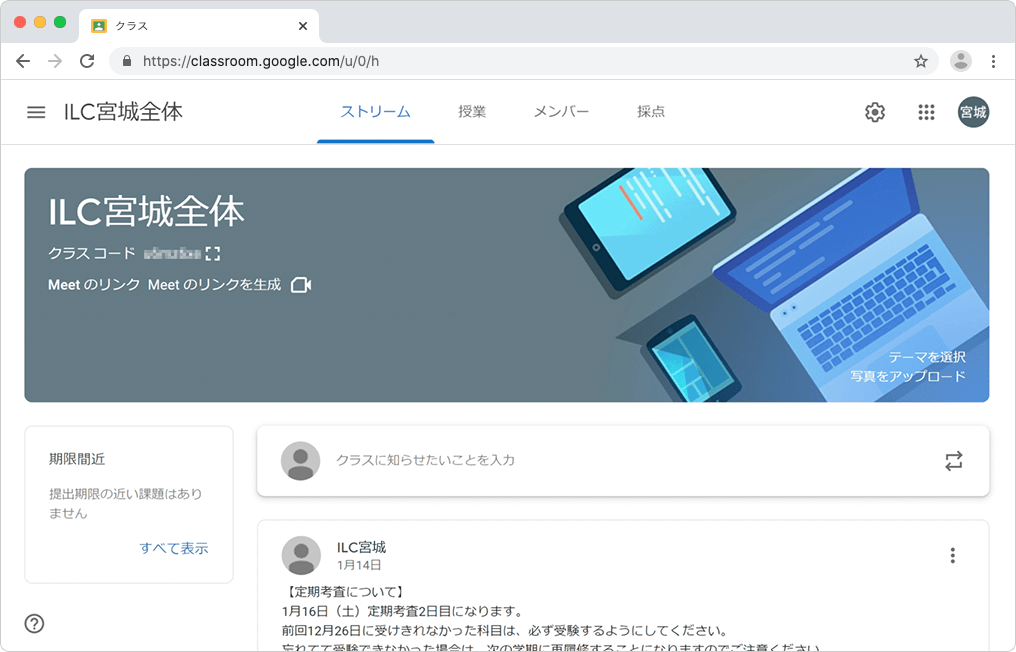Click the grey avatar beside the announcement field

coord(300,461)
